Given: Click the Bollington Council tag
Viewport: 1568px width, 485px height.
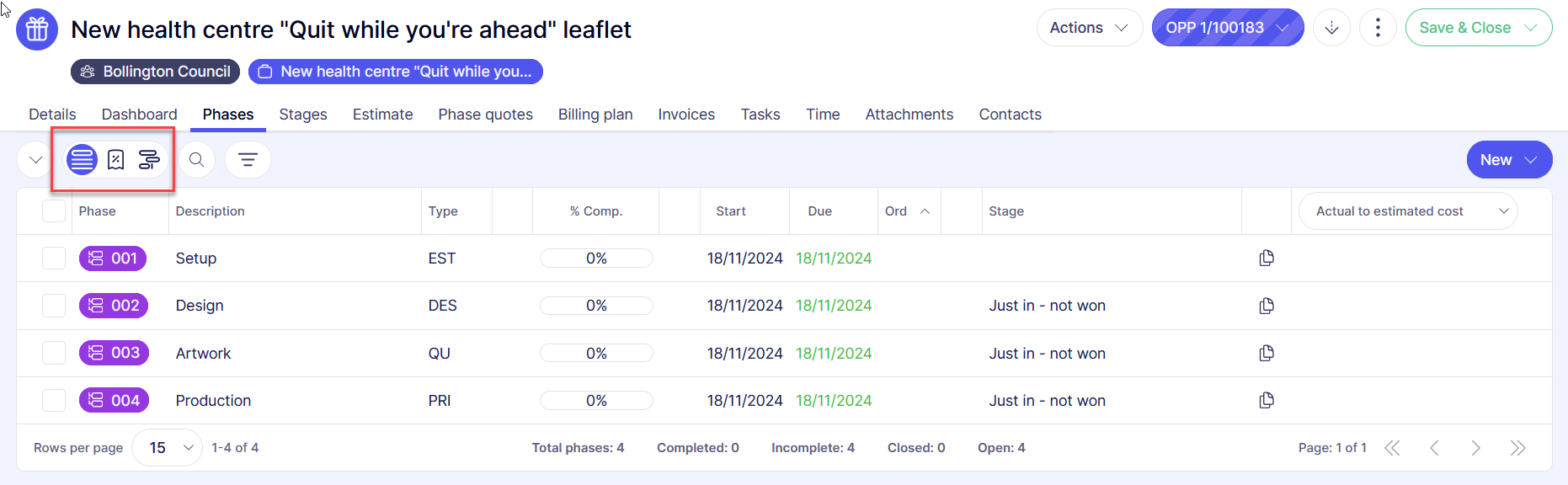Looking at the screenshot, I should (156, 72).
